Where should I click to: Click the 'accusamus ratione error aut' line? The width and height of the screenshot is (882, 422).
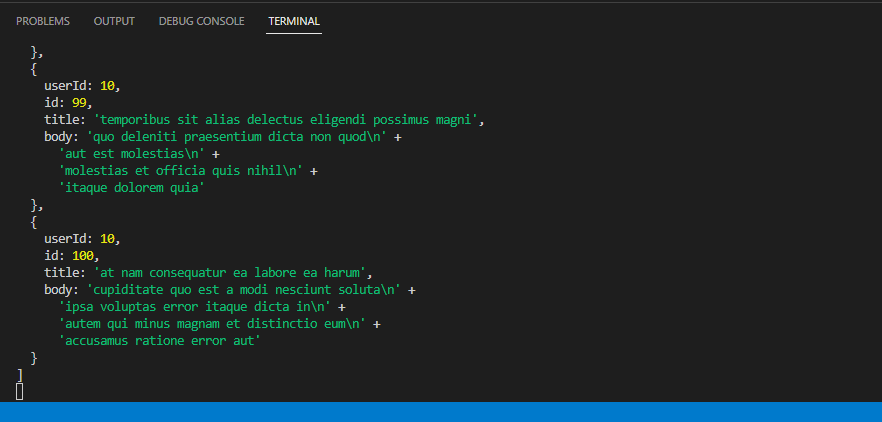[x=160, y=341]
